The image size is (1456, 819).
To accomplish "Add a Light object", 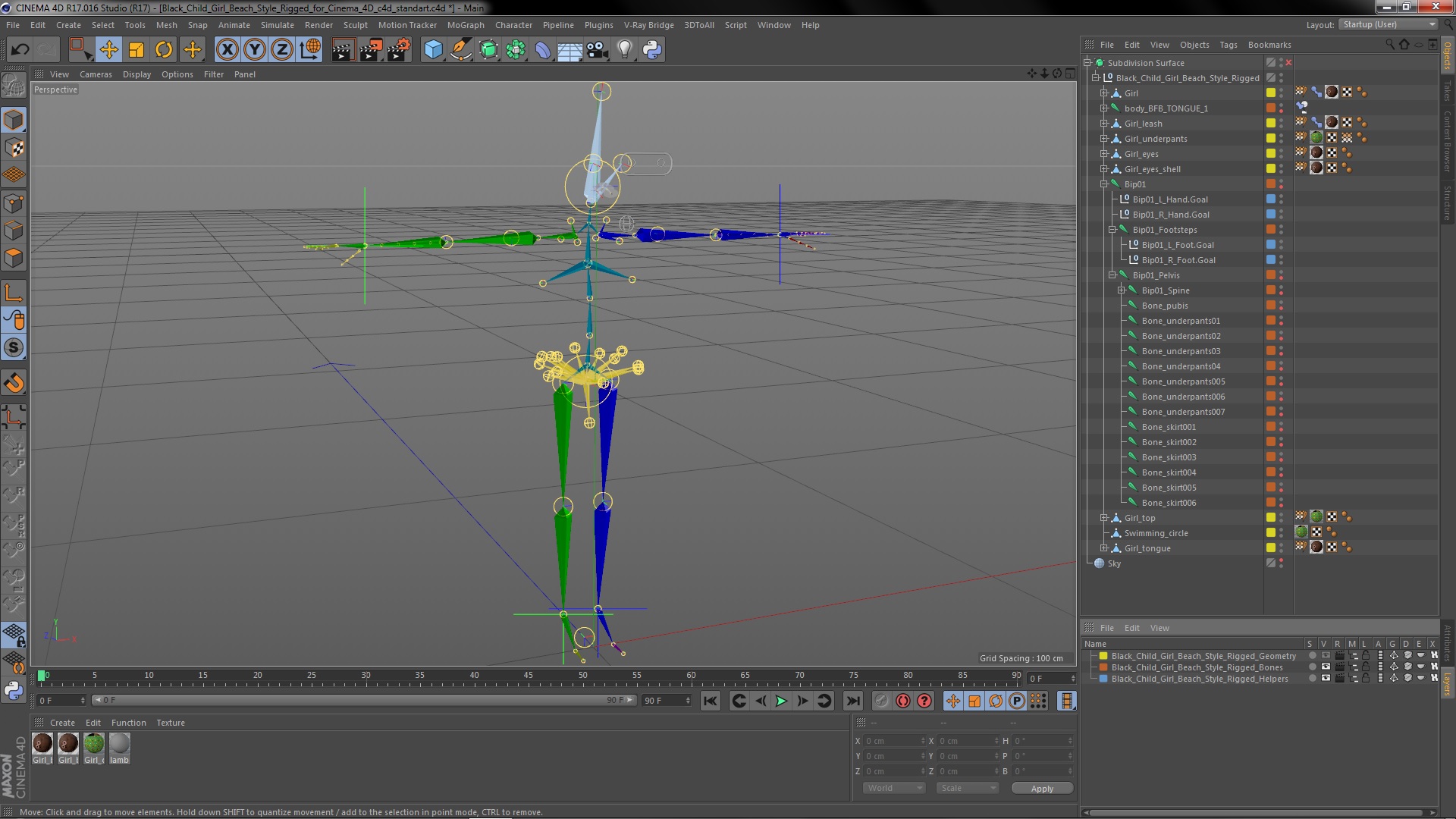I will pos(625,50).
